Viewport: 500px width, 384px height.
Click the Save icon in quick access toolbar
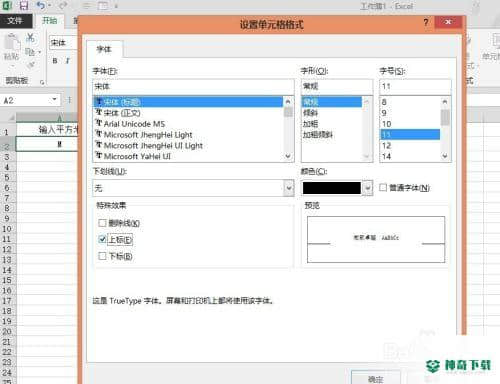click(x=23, y=5)
